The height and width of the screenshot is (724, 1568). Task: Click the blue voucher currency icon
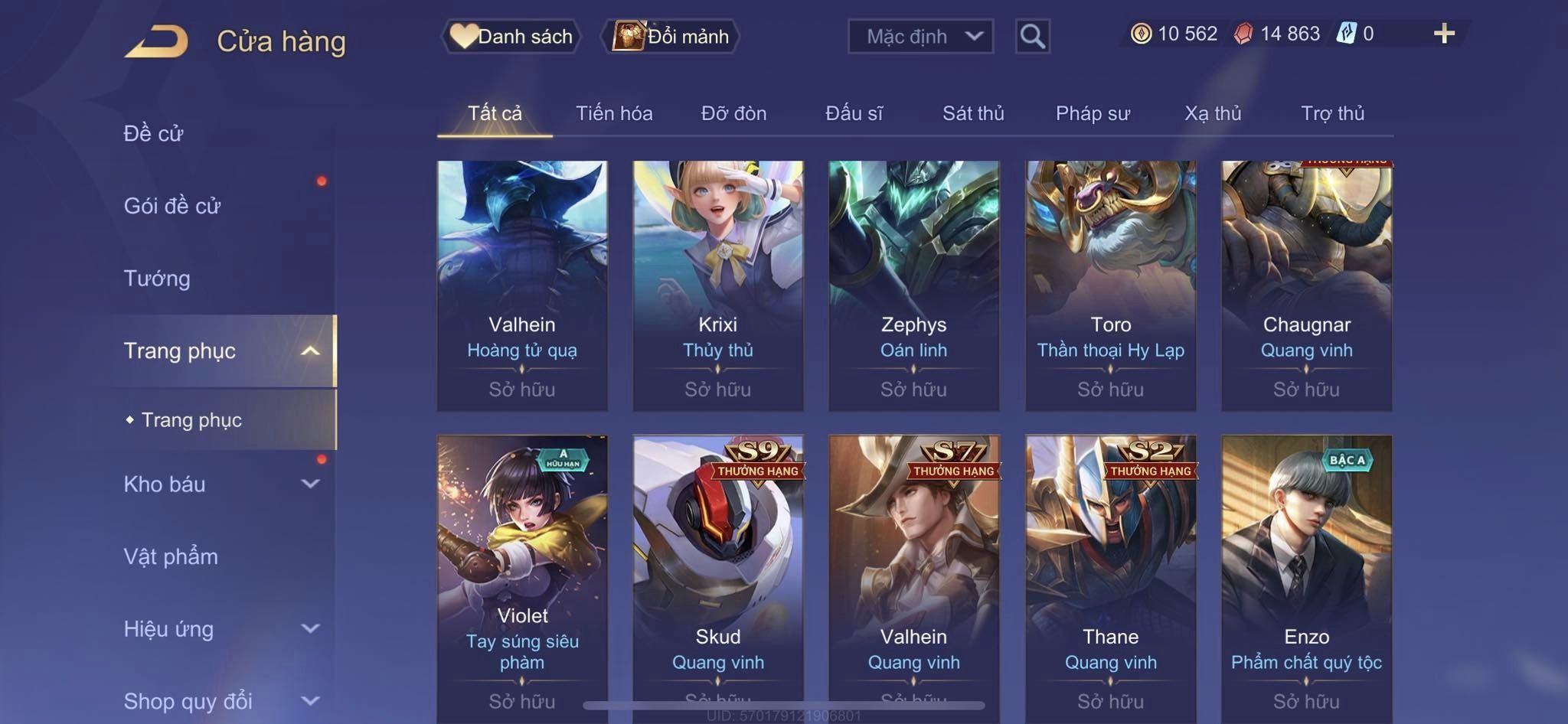1346,34
